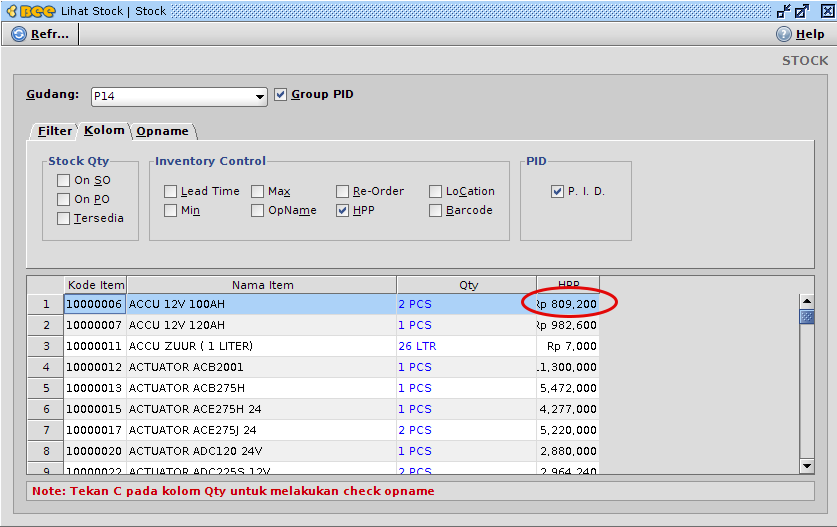The height and width of the screenshot is (527, 837).
Task: Check the Barcode option
Action: 436,210
